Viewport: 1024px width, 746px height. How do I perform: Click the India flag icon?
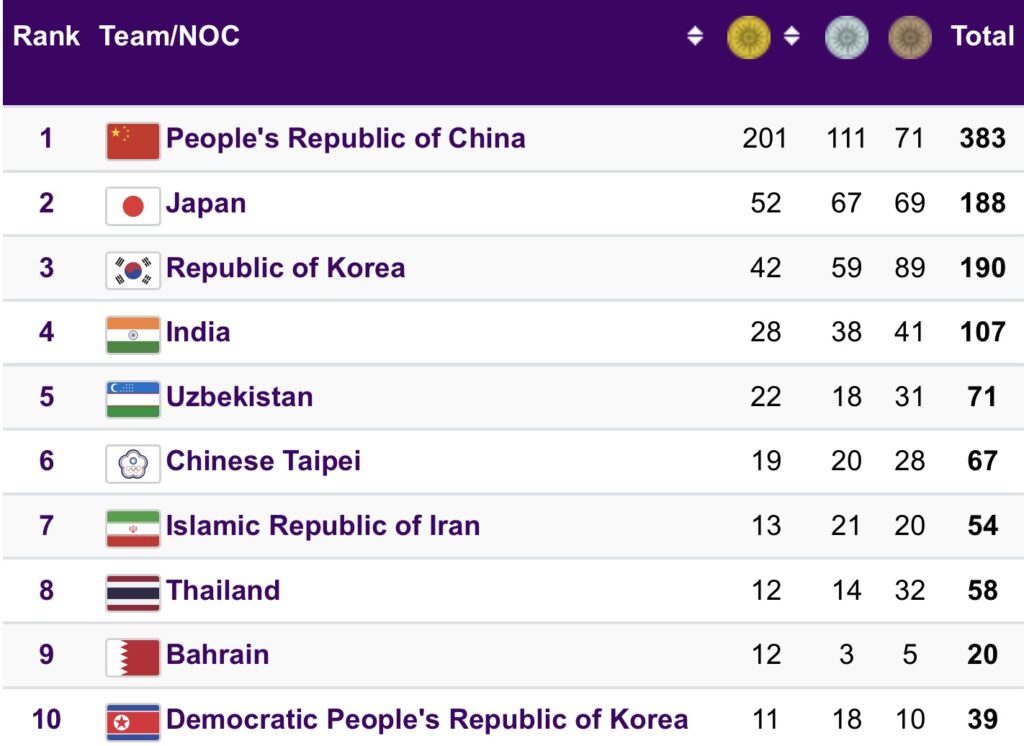[133, 335]
